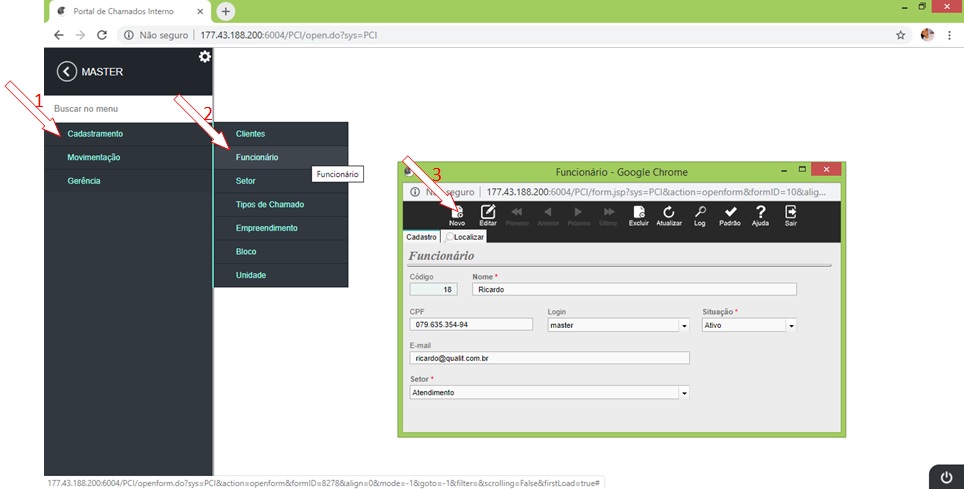This screenshot has height=489, width=964.
Task: Open a new browser tab
Action: point(226,11)
